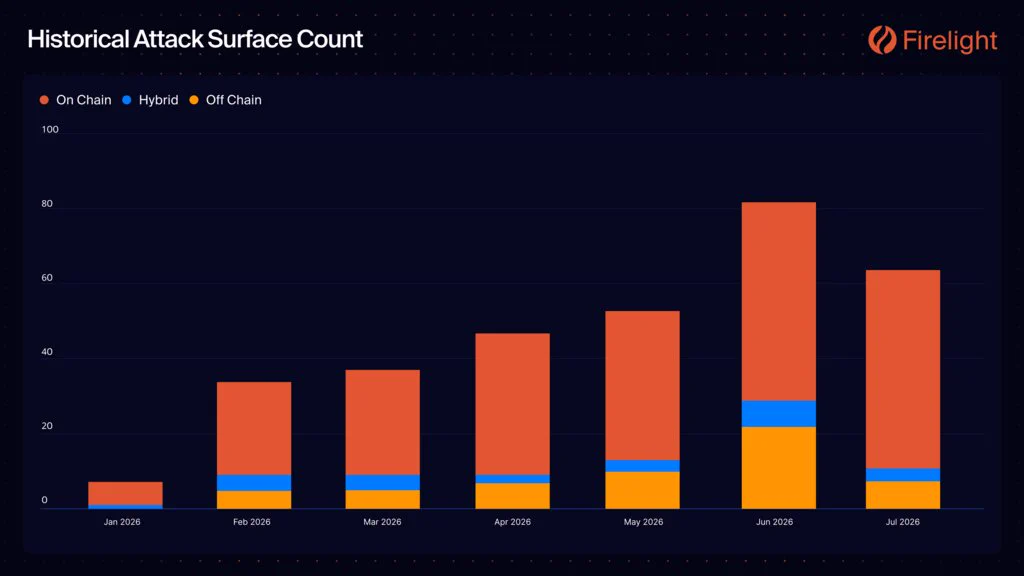Image resolution: width=1024 pixels, height=576 pixels.
Task: Select the May 2026 On Chain bar segment
Action: [643, 385]
